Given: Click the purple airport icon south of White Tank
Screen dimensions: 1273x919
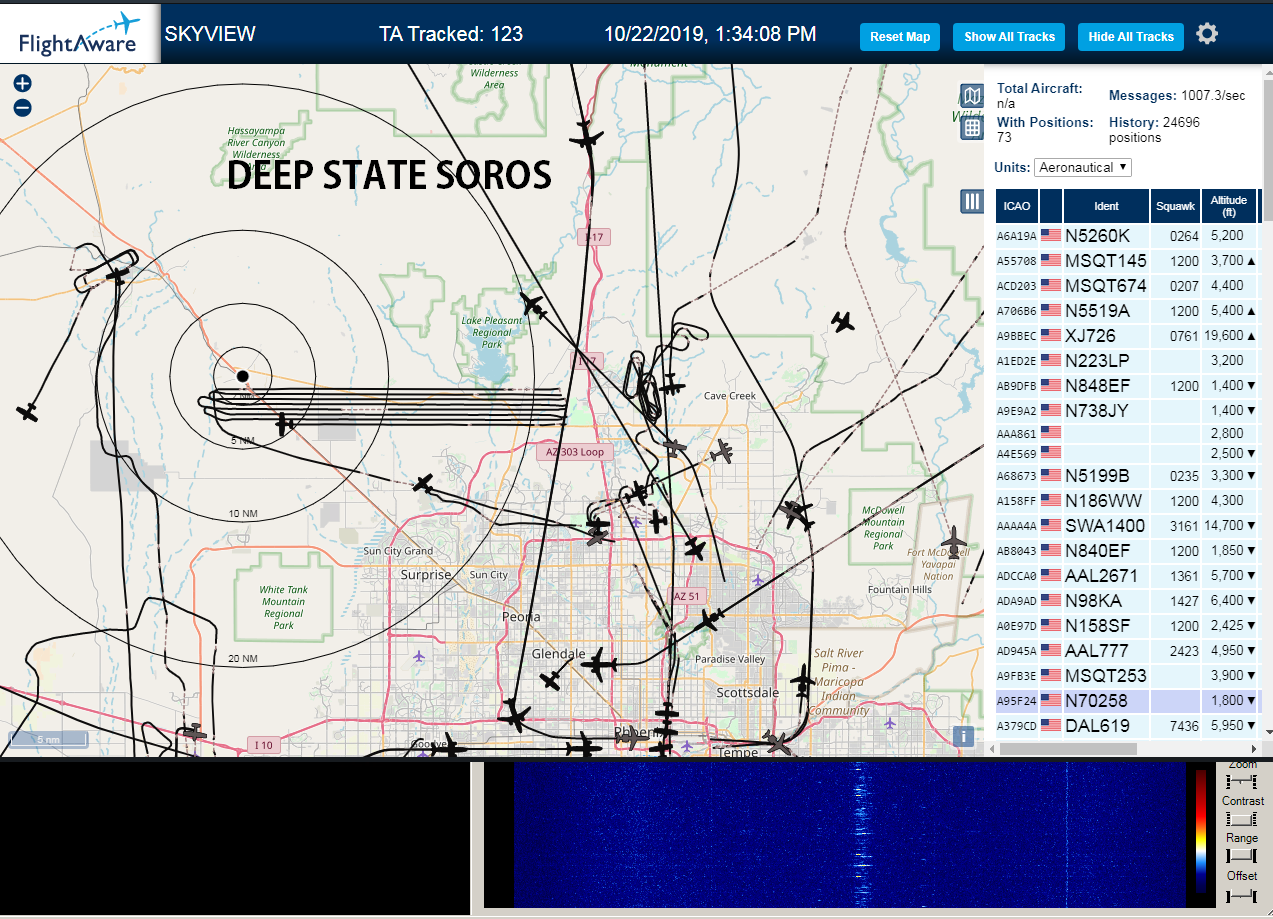Looking at the screenshot, I should pyautogui.click(x=418, y=656).
